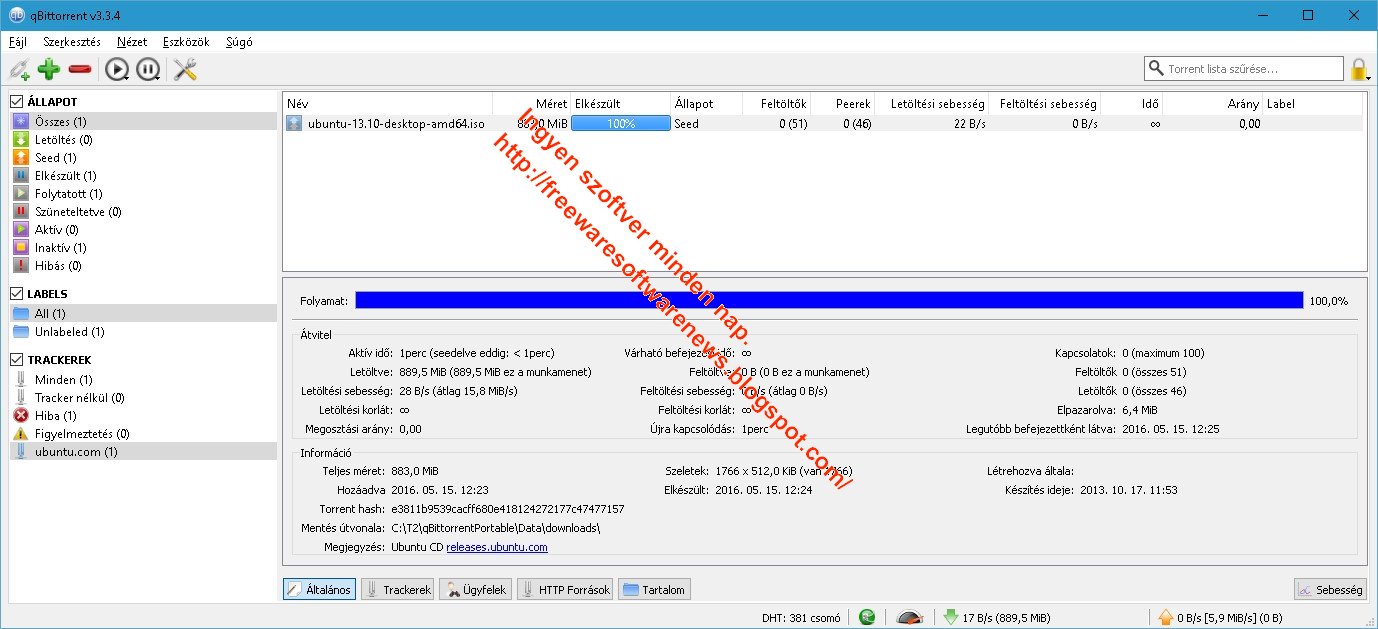This screenshot has height=629, width=1378.
Task: Click the yellow warning Figyelmeztetés icon
Action: click(x=21, y=434)
